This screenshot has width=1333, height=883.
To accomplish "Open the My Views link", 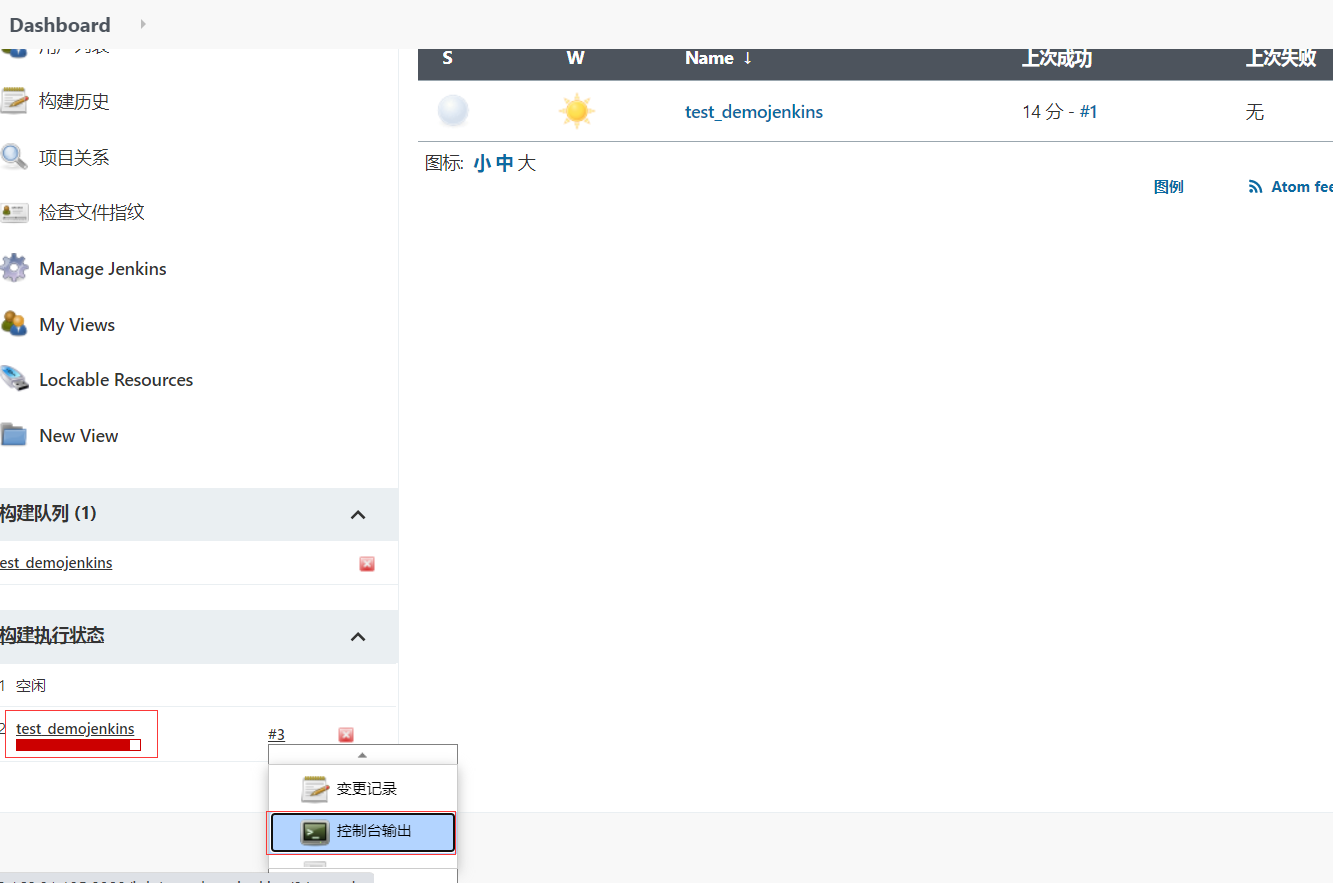I will coord(77,324).
